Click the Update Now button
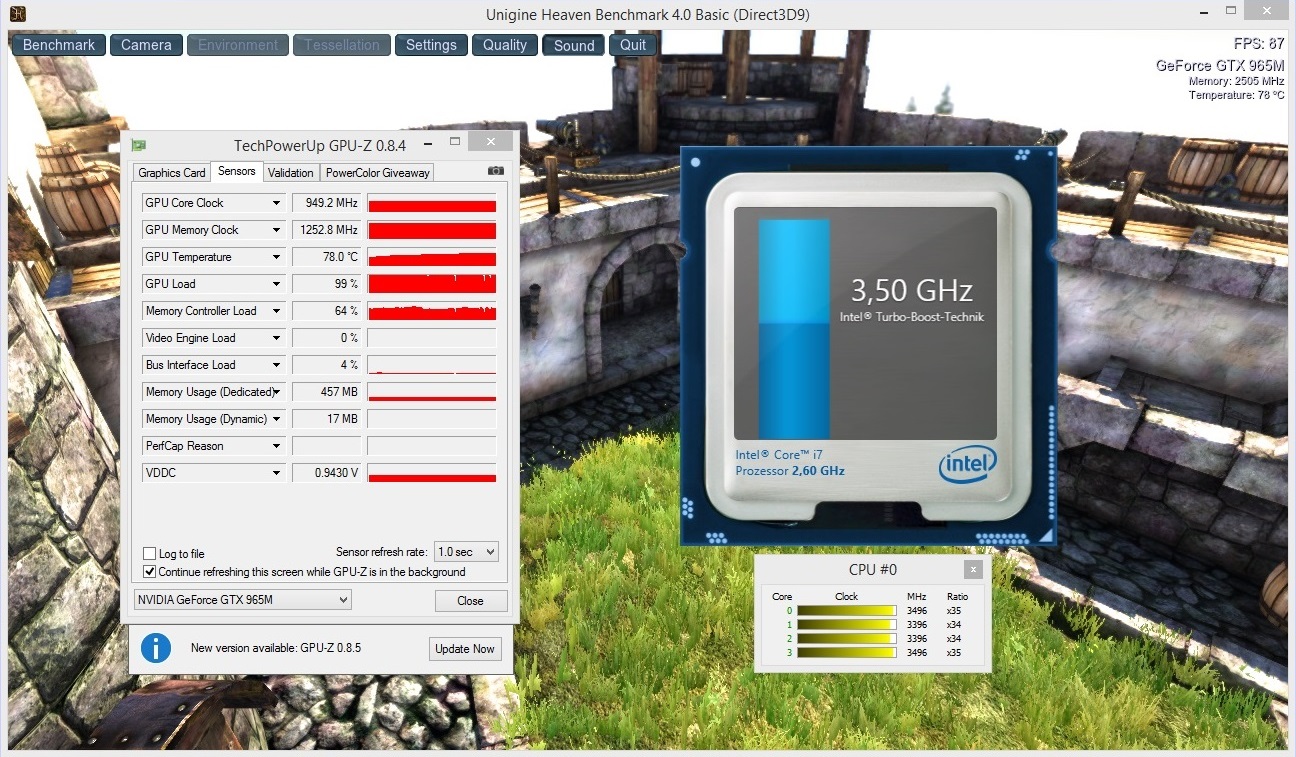 465,649
